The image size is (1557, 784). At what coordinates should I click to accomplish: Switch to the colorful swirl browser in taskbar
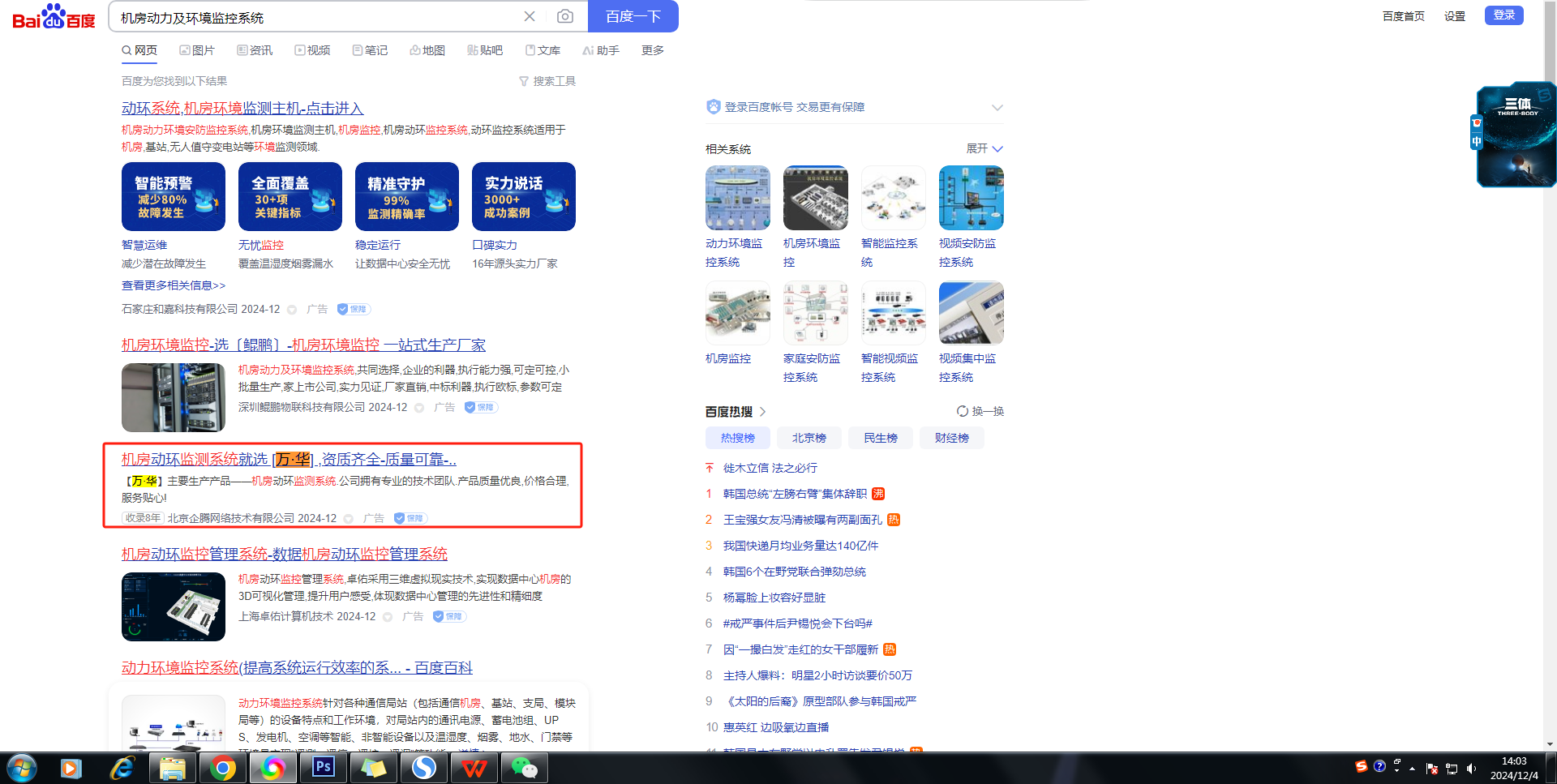272,768
